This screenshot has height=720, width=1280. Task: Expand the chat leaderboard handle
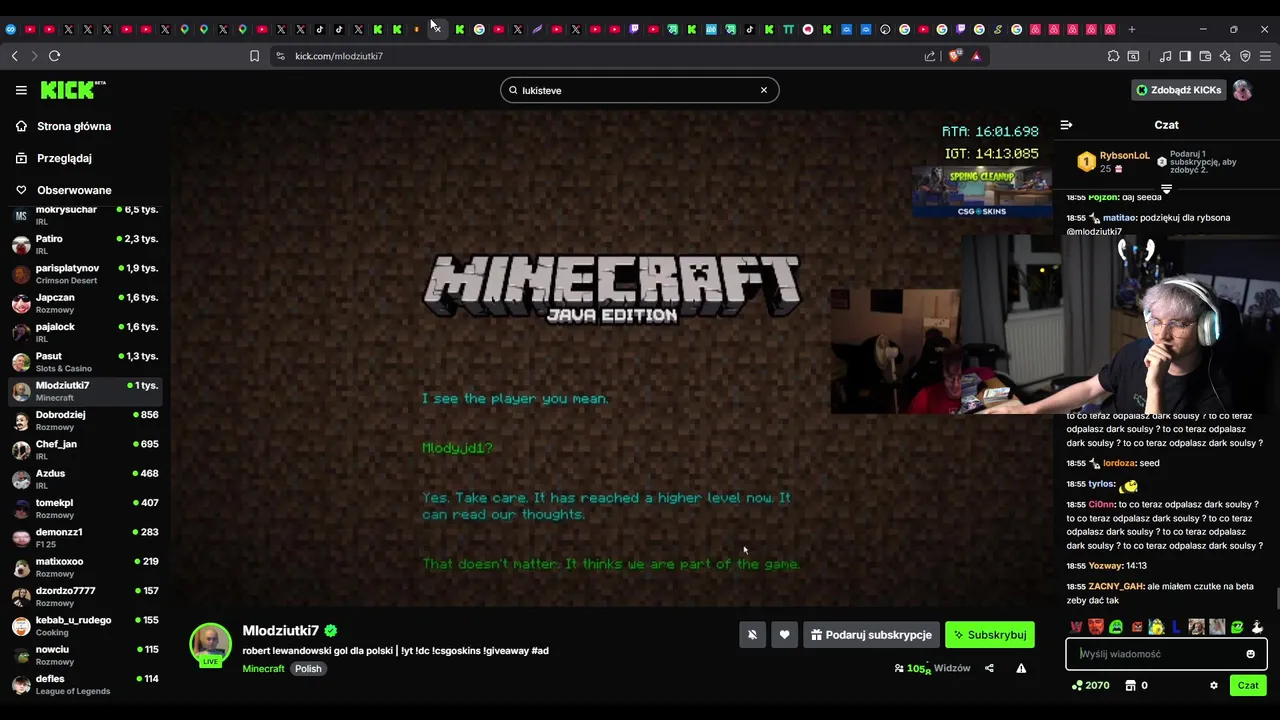[1166, 188]
